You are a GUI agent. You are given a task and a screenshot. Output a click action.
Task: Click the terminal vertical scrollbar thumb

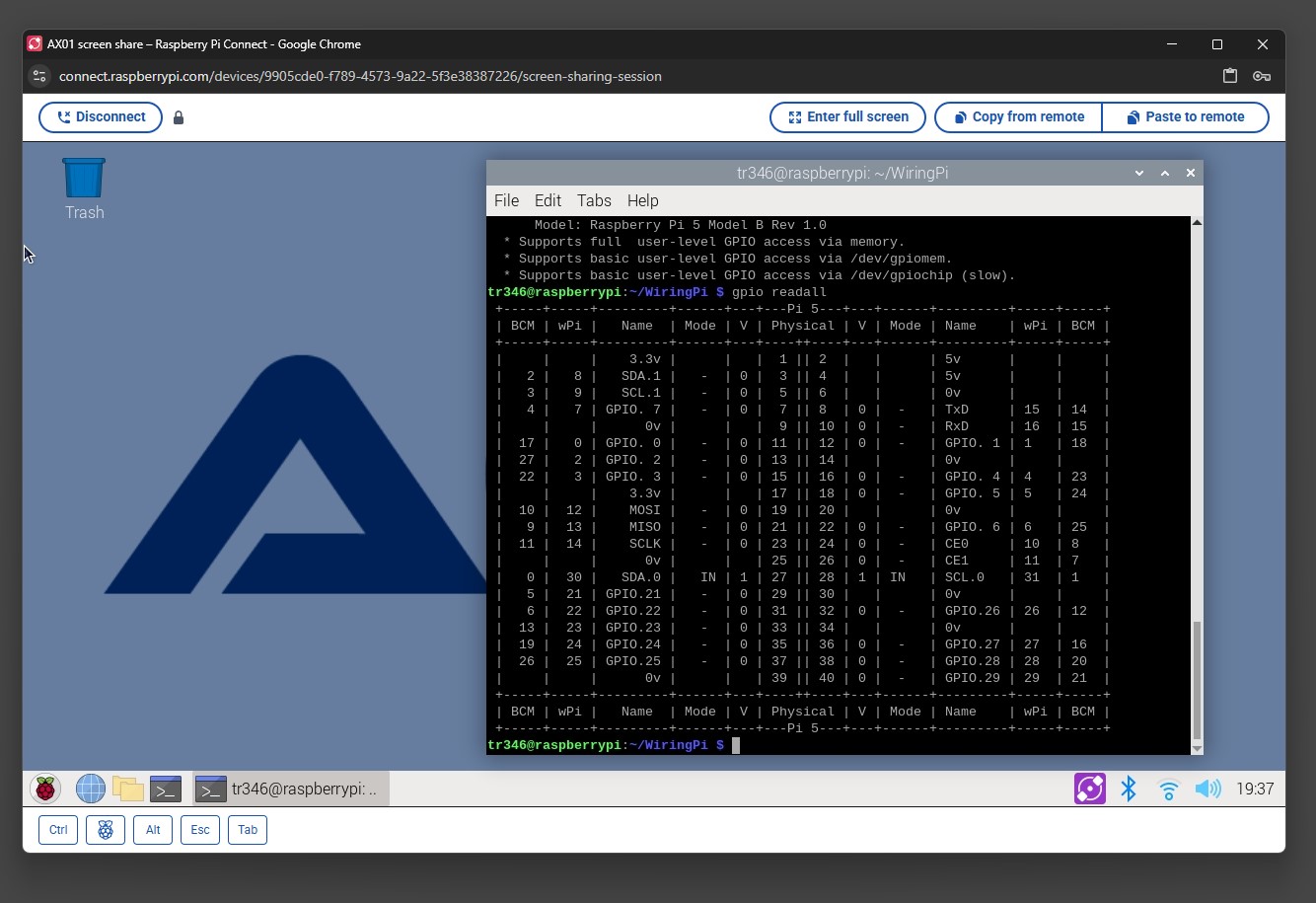[1197, 681]
